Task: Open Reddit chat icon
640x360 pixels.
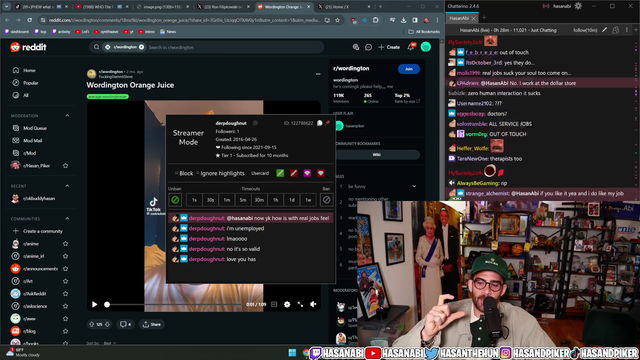Action: click(x=369, y=47)
